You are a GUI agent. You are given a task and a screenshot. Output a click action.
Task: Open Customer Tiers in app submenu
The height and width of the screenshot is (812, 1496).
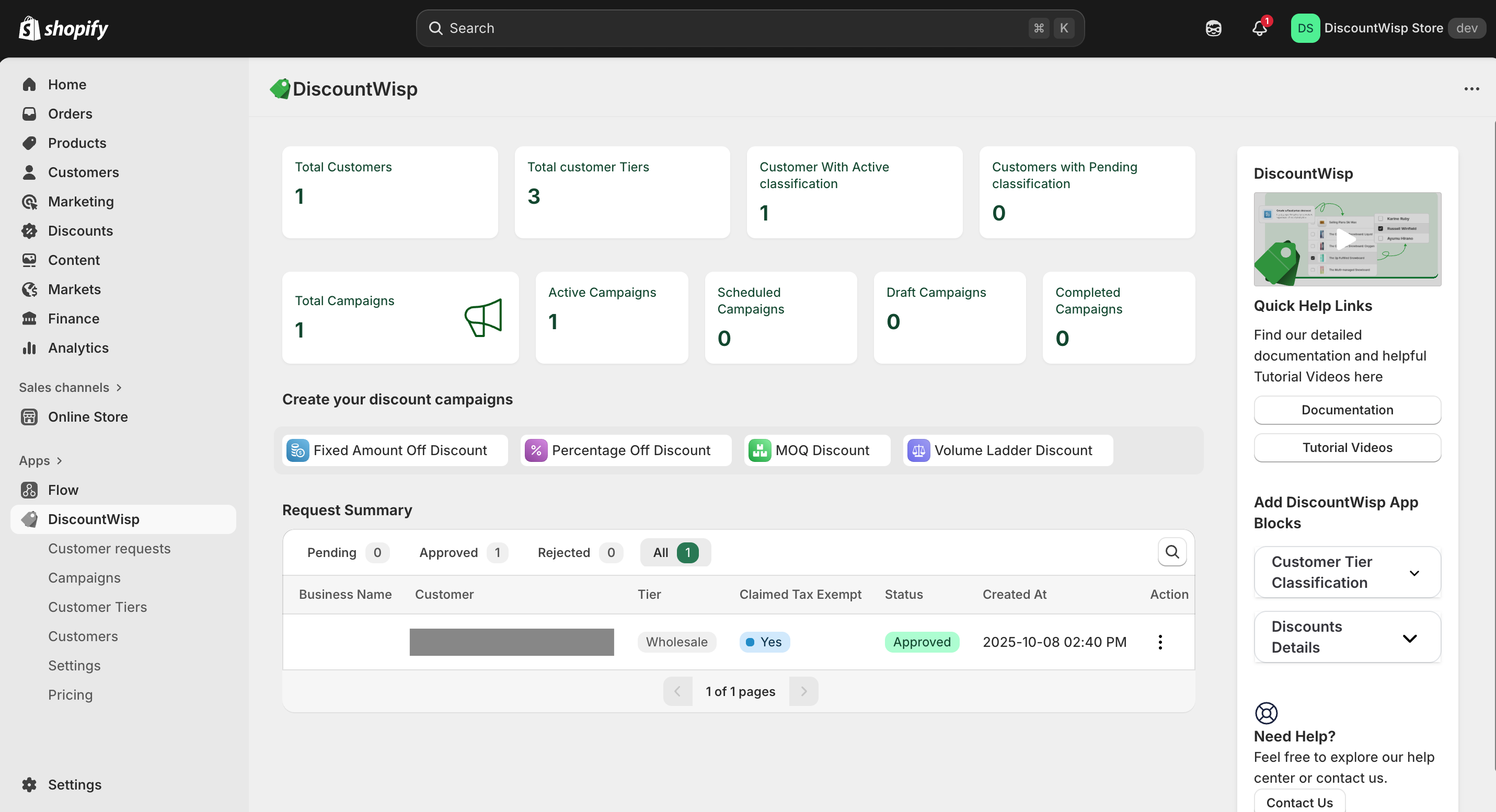(x=97, y=607)
